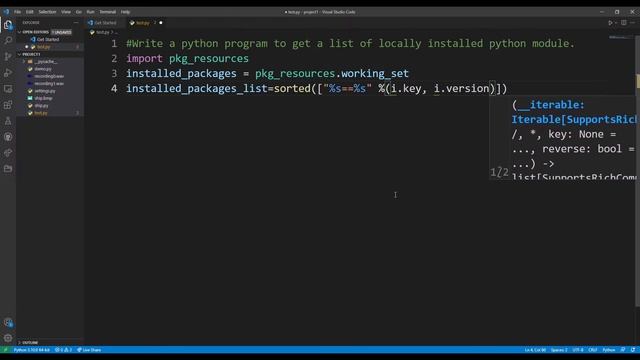Open the Help menu
The image size is (640, 360).
[x=125, y=12]
